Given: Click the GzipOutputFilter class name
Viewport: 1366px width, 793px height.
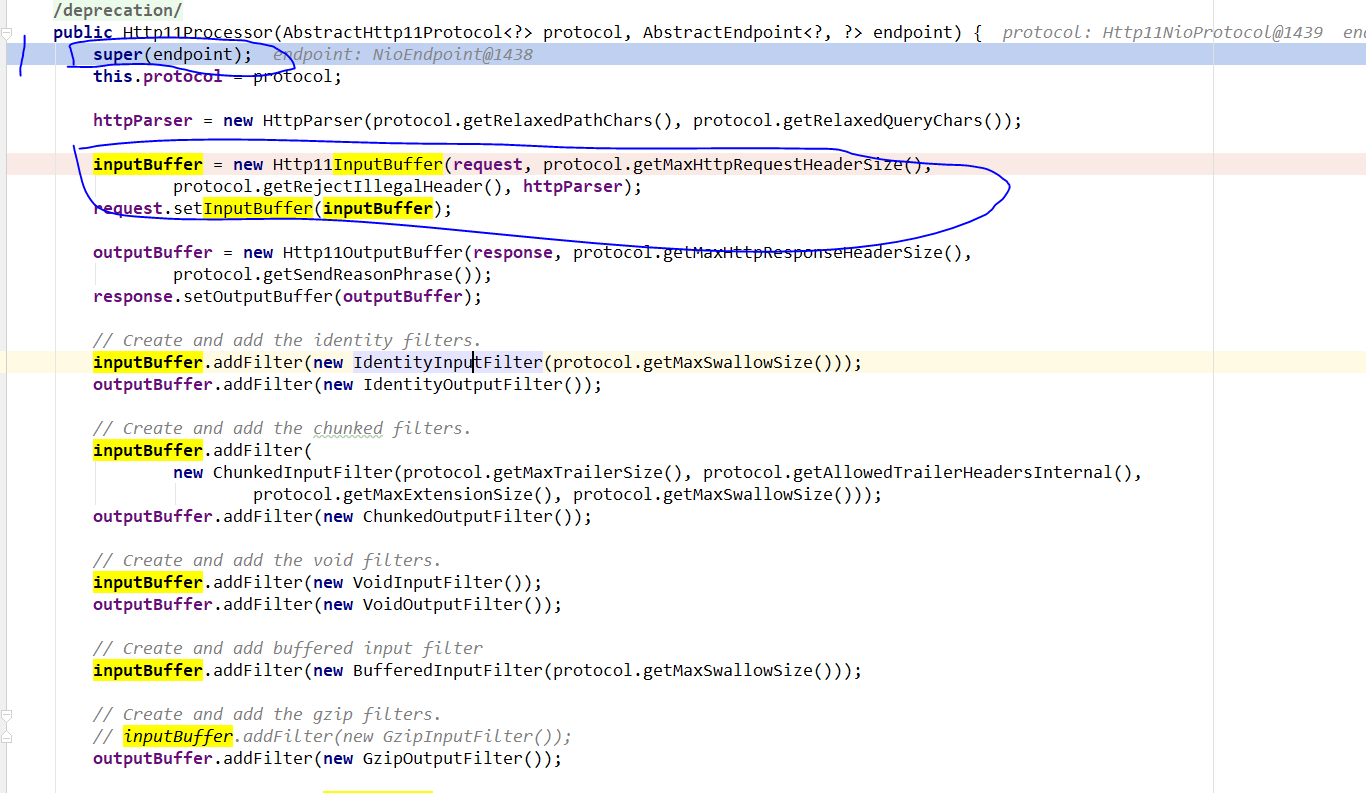Looking at the screenshot, I should click(442, 758).
